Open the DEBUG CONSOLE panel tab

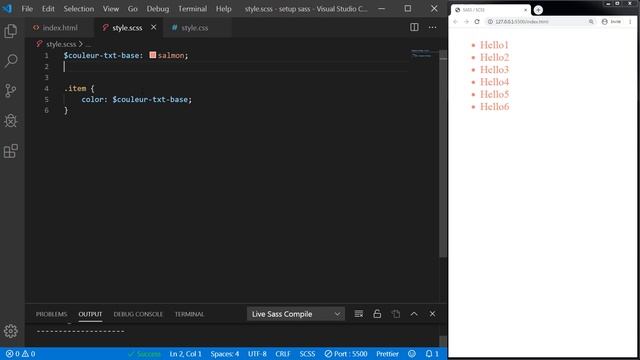(x=138, y=314)
